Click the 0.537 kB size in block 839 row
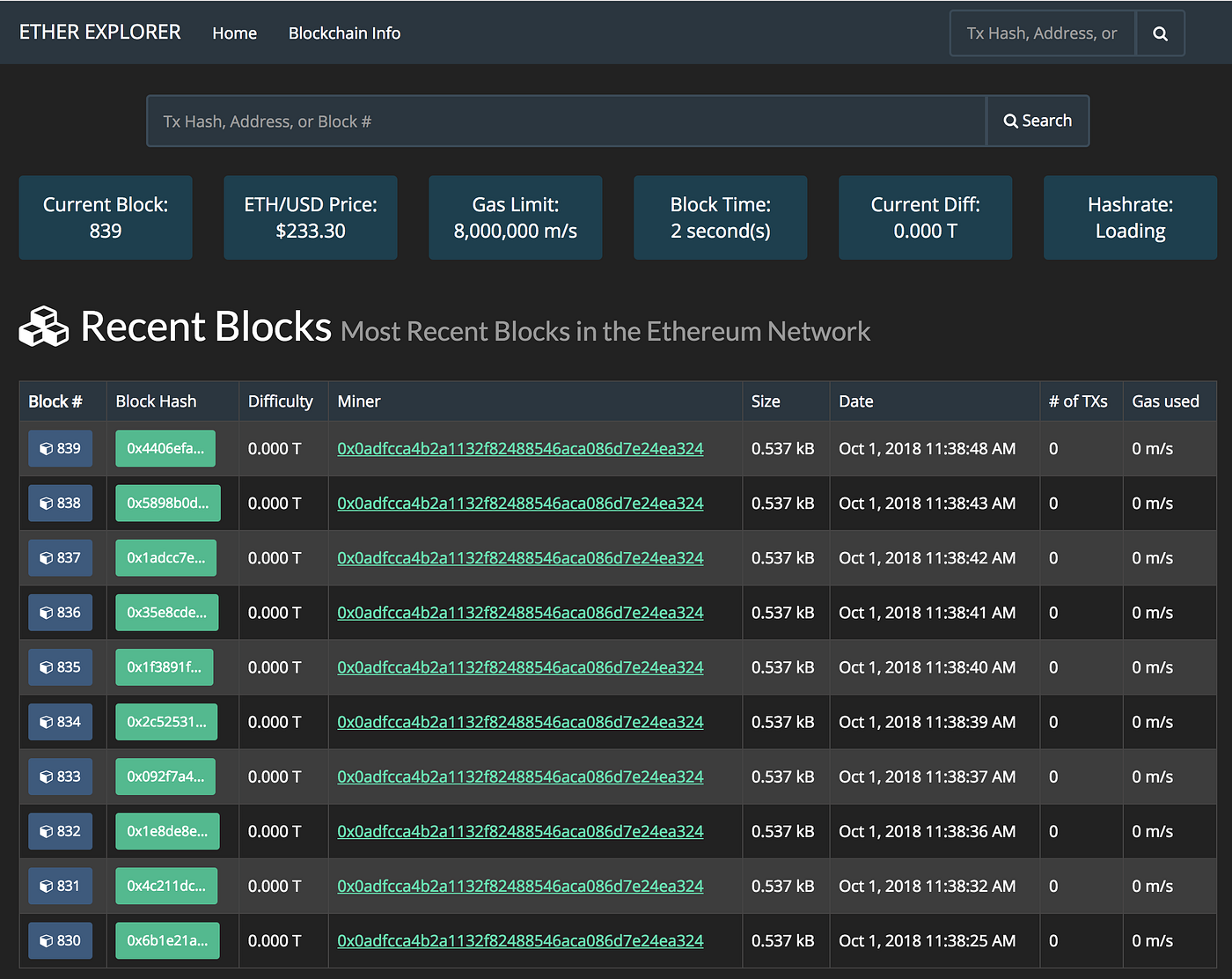This screenshot has height=979, width=1232. click(x=783, y=449)
